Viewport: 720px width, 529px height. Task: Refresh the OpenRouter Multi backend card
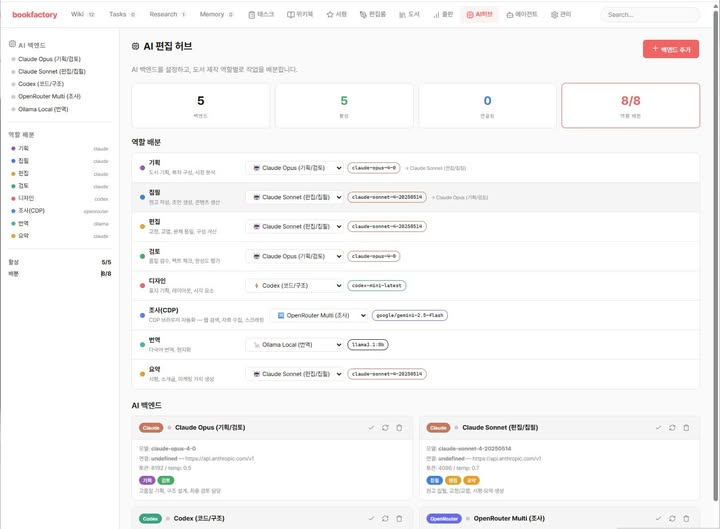point(672,518)
